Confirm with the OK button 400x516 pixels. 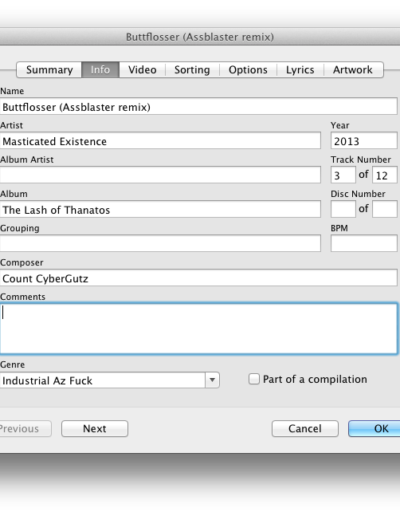(x=374, y=428)
